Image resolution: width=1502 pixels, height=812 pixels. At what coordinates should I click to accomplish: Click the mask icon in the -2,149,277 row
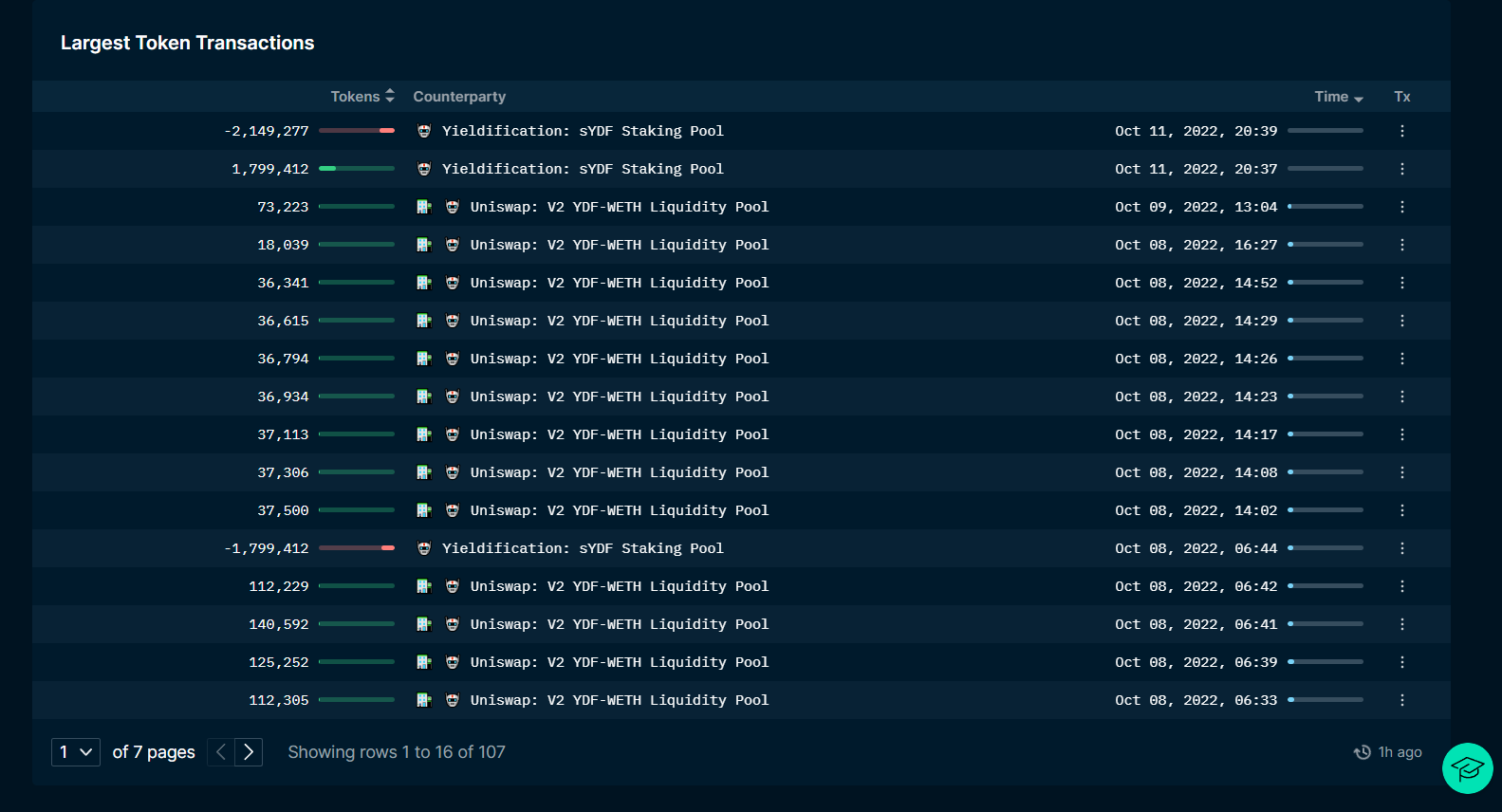[424, 131]
